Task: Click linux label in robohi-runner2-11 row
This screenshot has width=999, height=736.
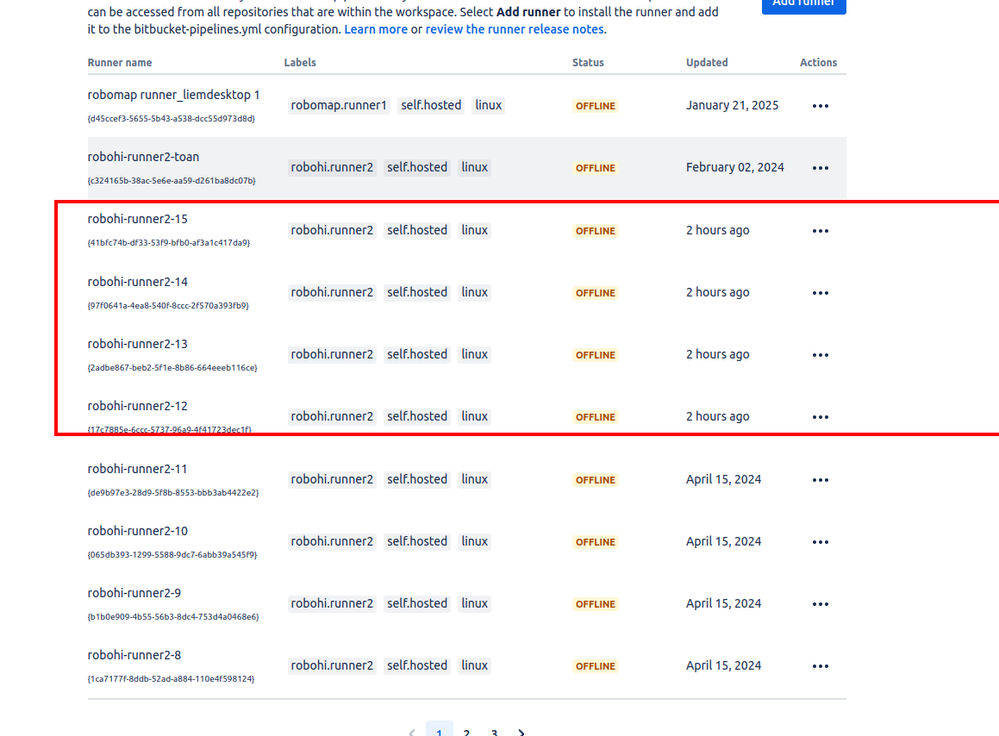Action: (475, 479)
